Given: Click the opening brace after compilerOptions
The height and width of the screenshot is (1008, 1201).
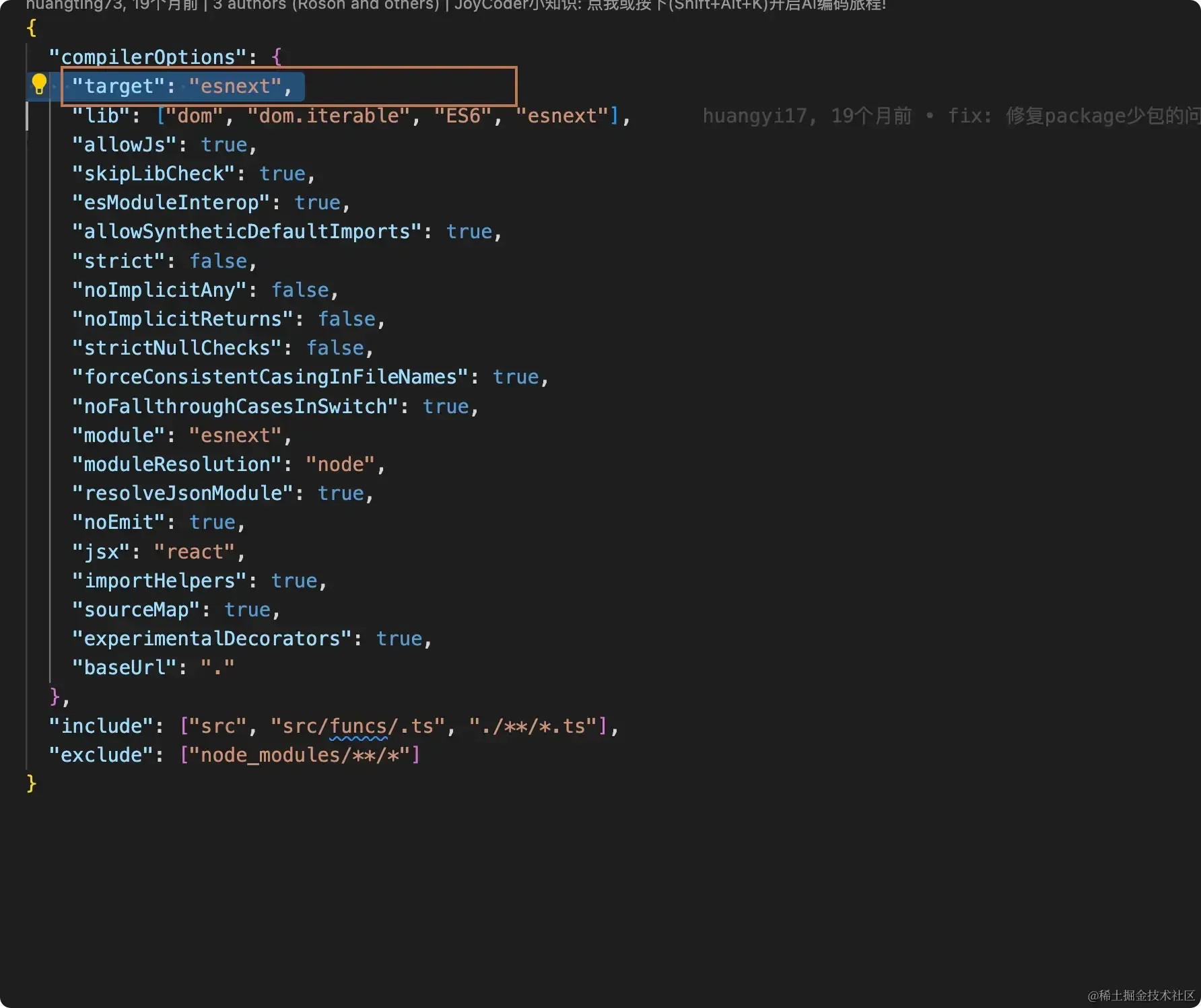Looking at the screenshot, I should click(276, 57).
